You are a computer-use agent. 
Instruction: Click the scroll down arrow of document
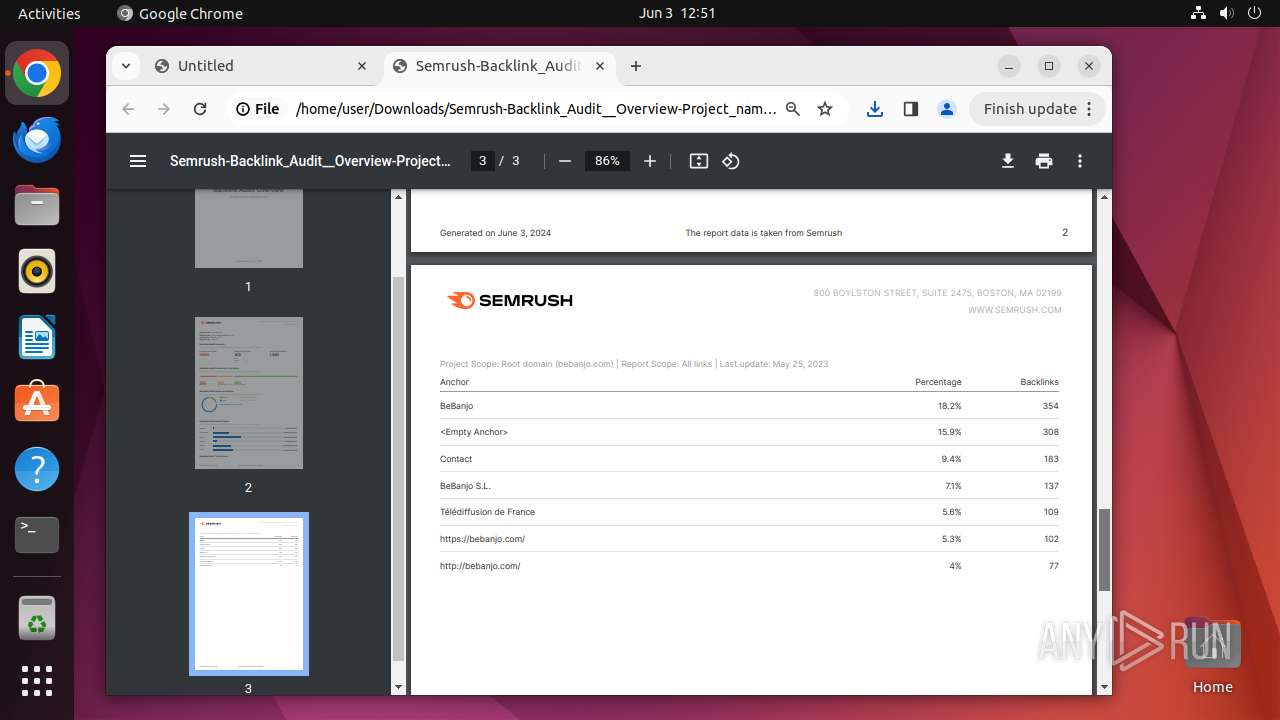(1104, 687)
